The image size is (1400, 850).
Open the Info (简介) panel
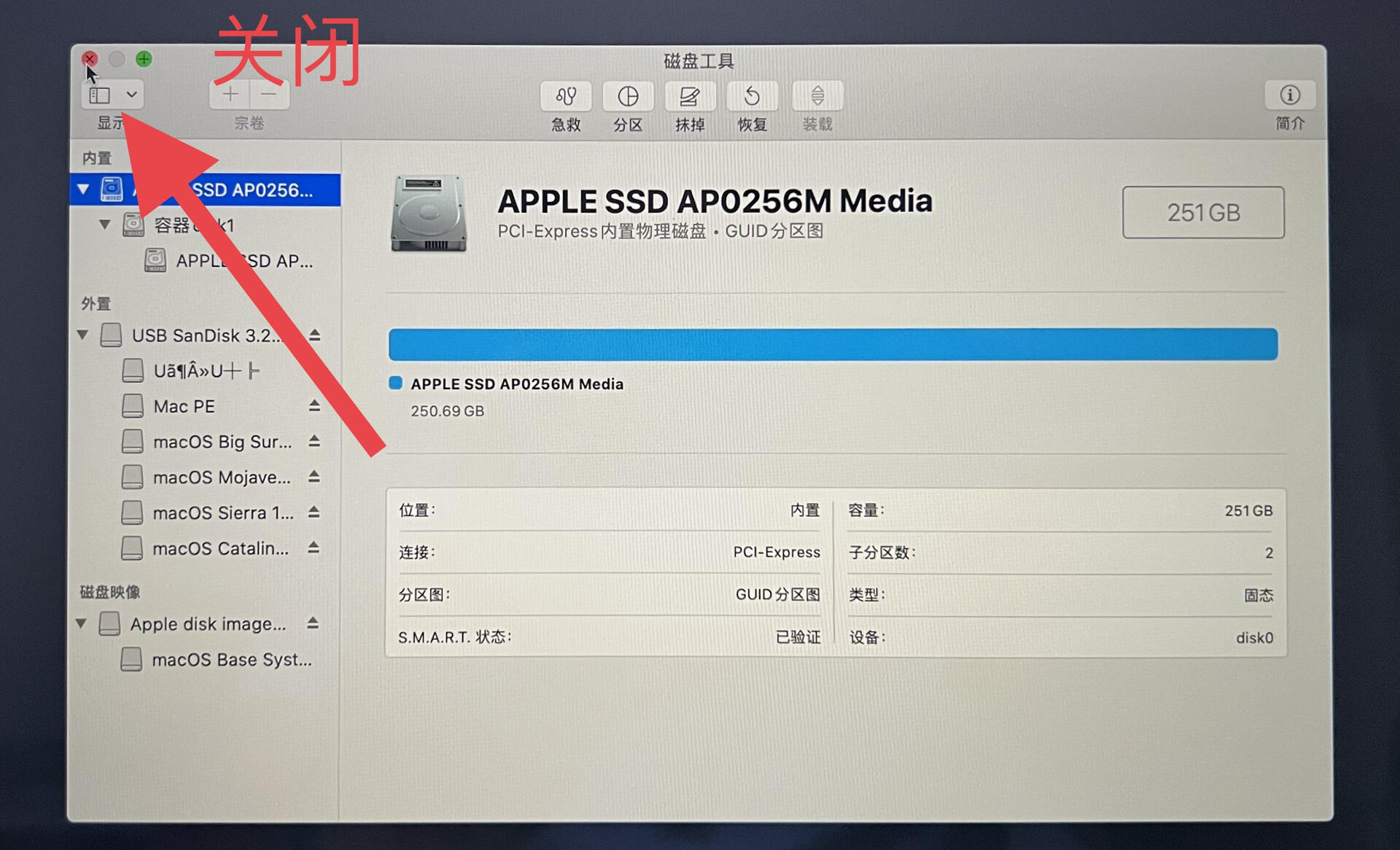click(x=1290, y=95)
